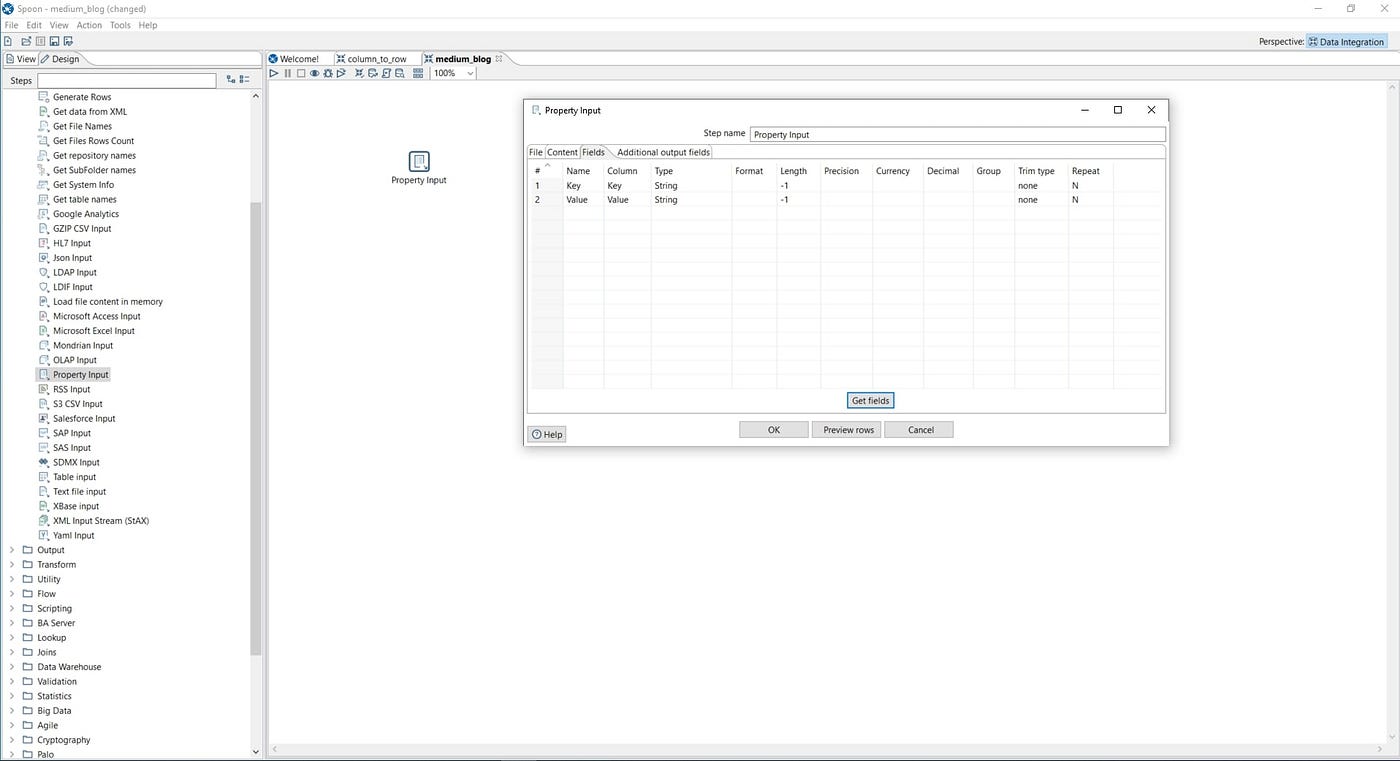Viewport: 1400px width, 761px height.
Task: Open the Tools menu
Action: (120, 25)
